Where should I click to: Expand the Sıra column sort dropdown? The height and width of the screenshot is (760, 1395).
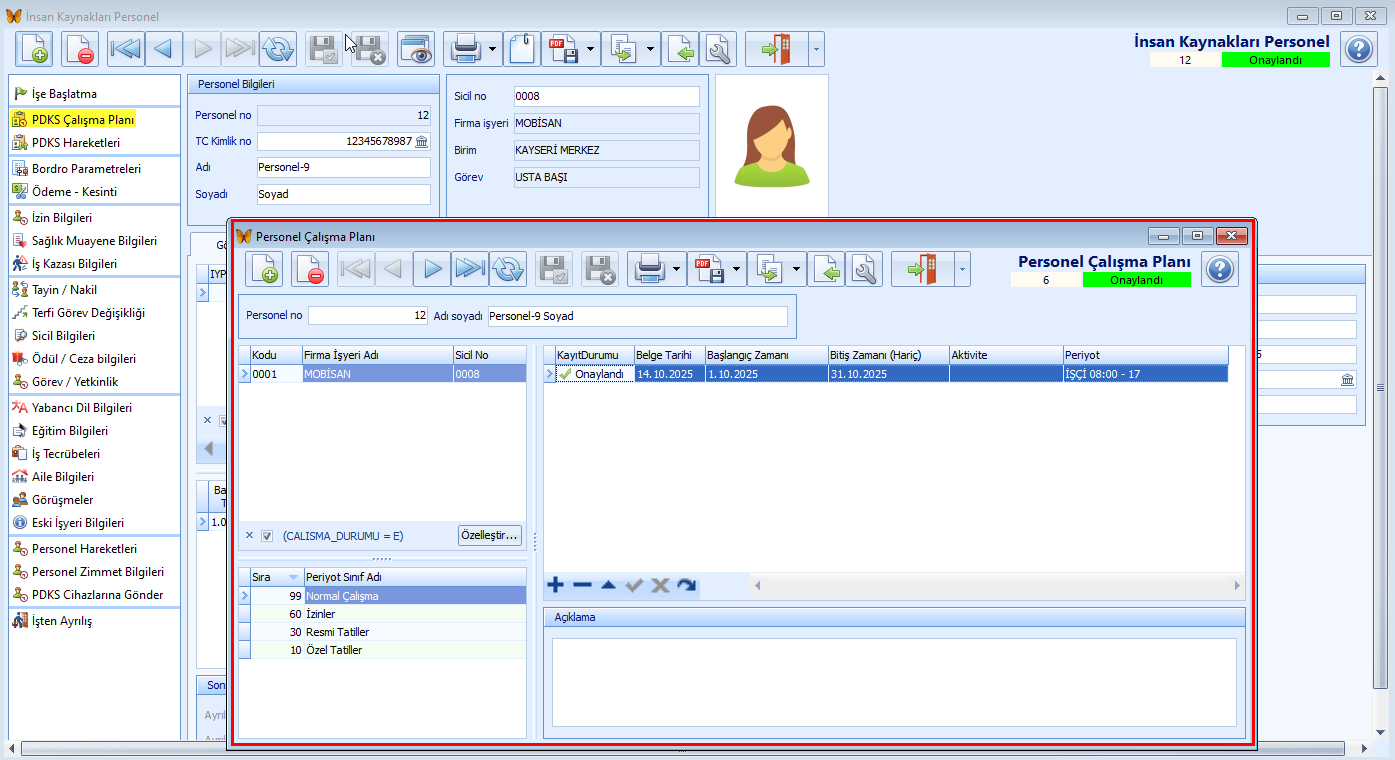tap(293, 577)
